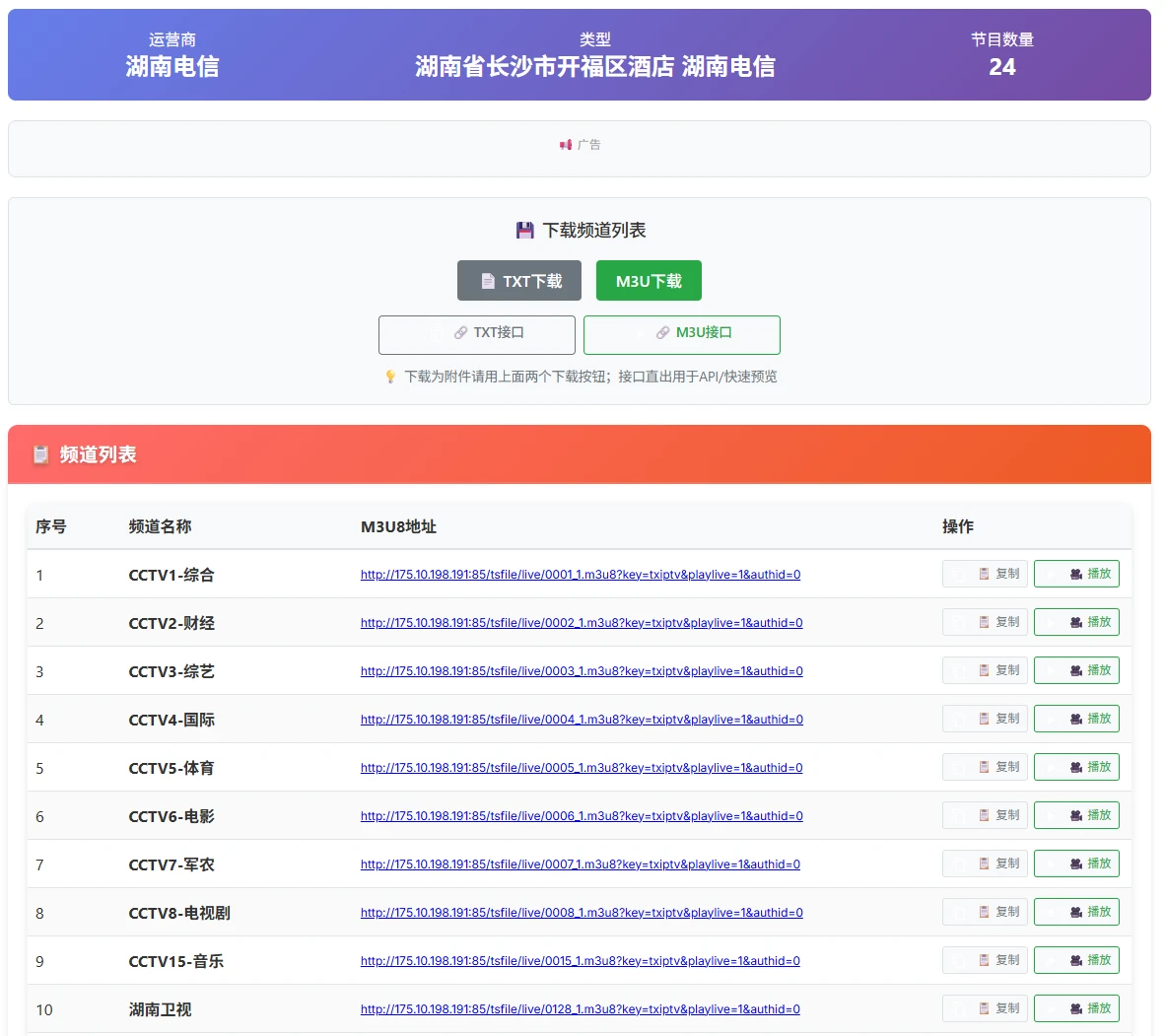
Task: Open the CCTV6-电影 M3U8 stream link
Action: point(581,815)
